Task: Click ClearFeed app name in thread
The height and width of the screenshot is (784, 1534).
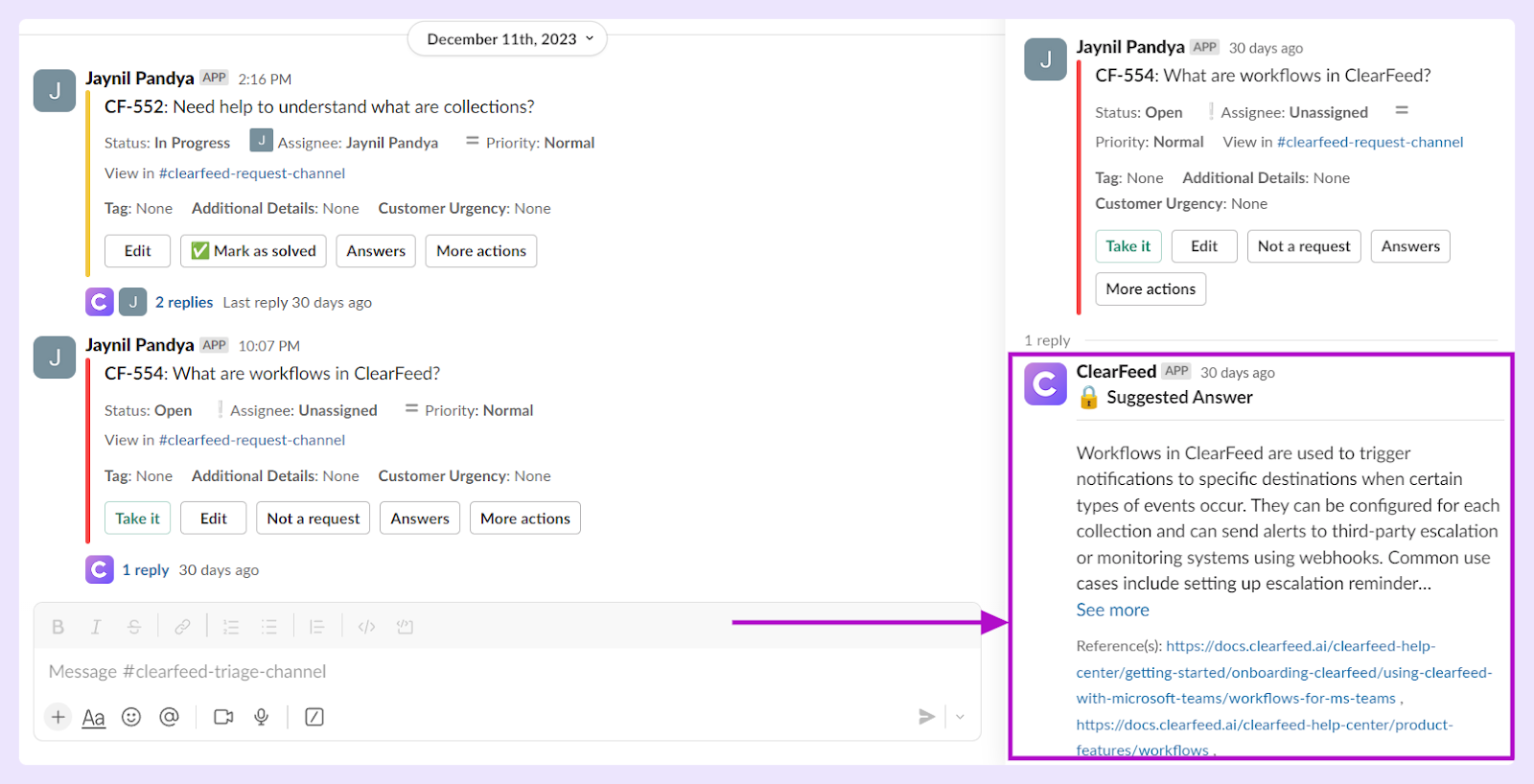Action: coord(1116,371)
